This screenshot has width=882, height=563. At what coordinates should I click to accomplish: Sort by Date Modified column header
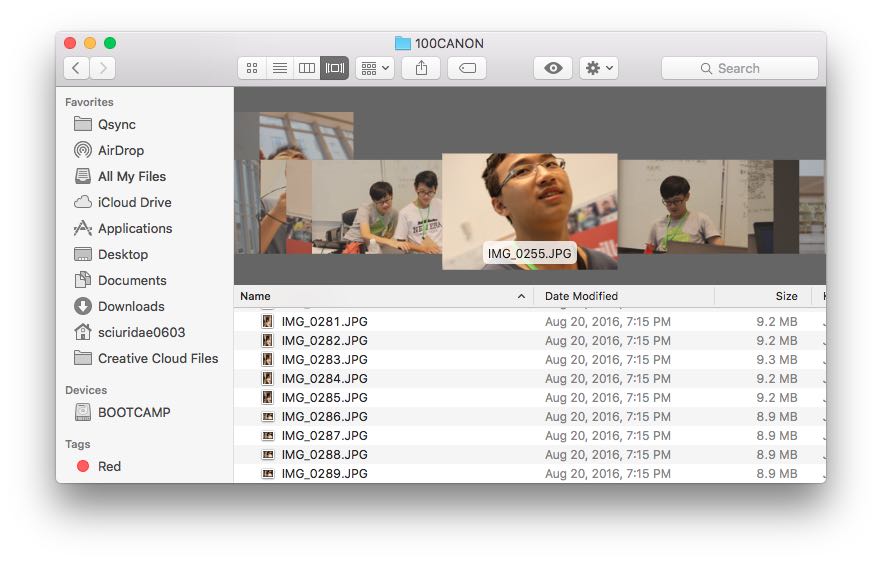click(x=581, y=296)
